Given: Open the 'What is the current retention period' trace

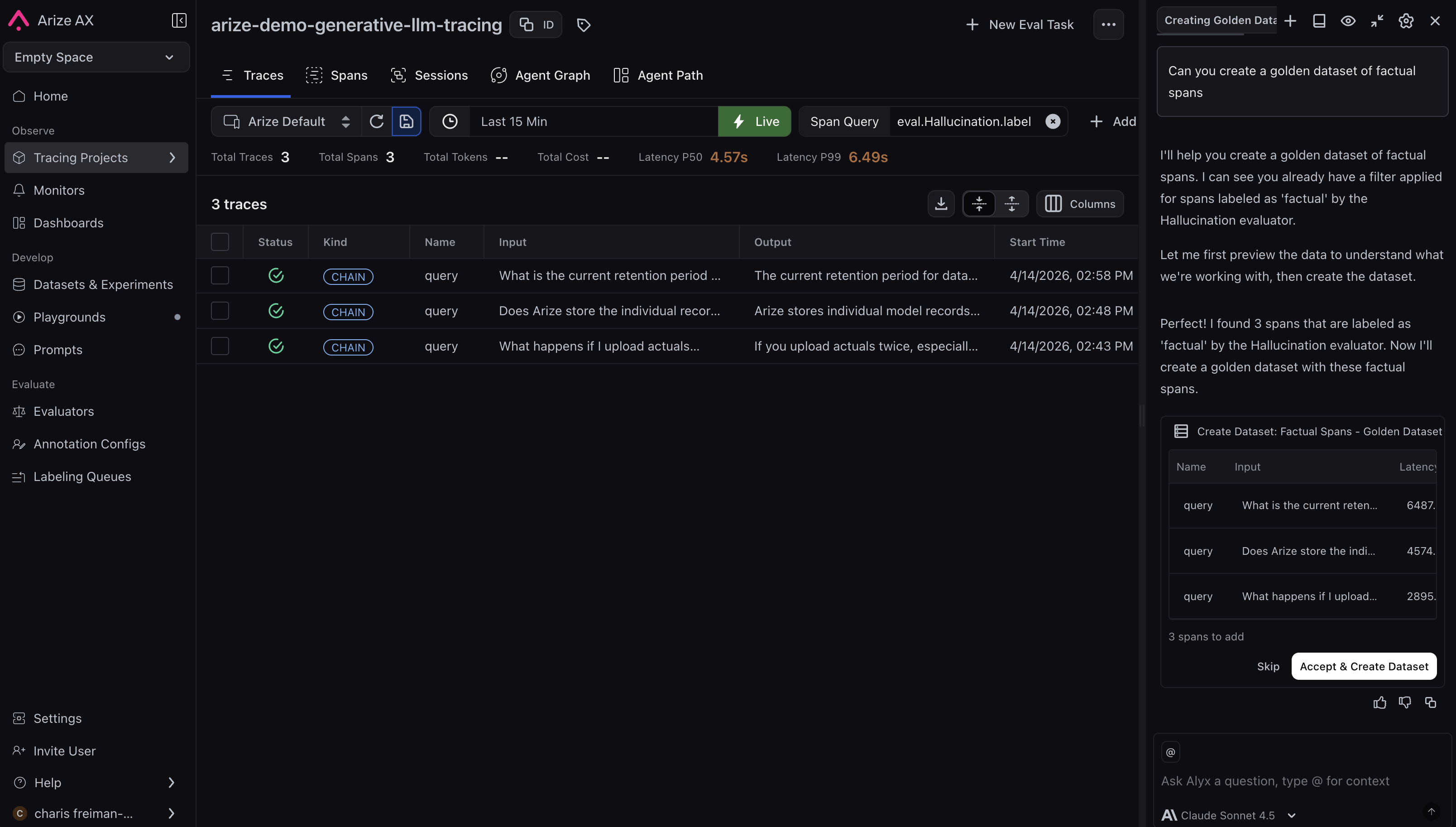Looking at the screenshot, I should pos(667,275).
